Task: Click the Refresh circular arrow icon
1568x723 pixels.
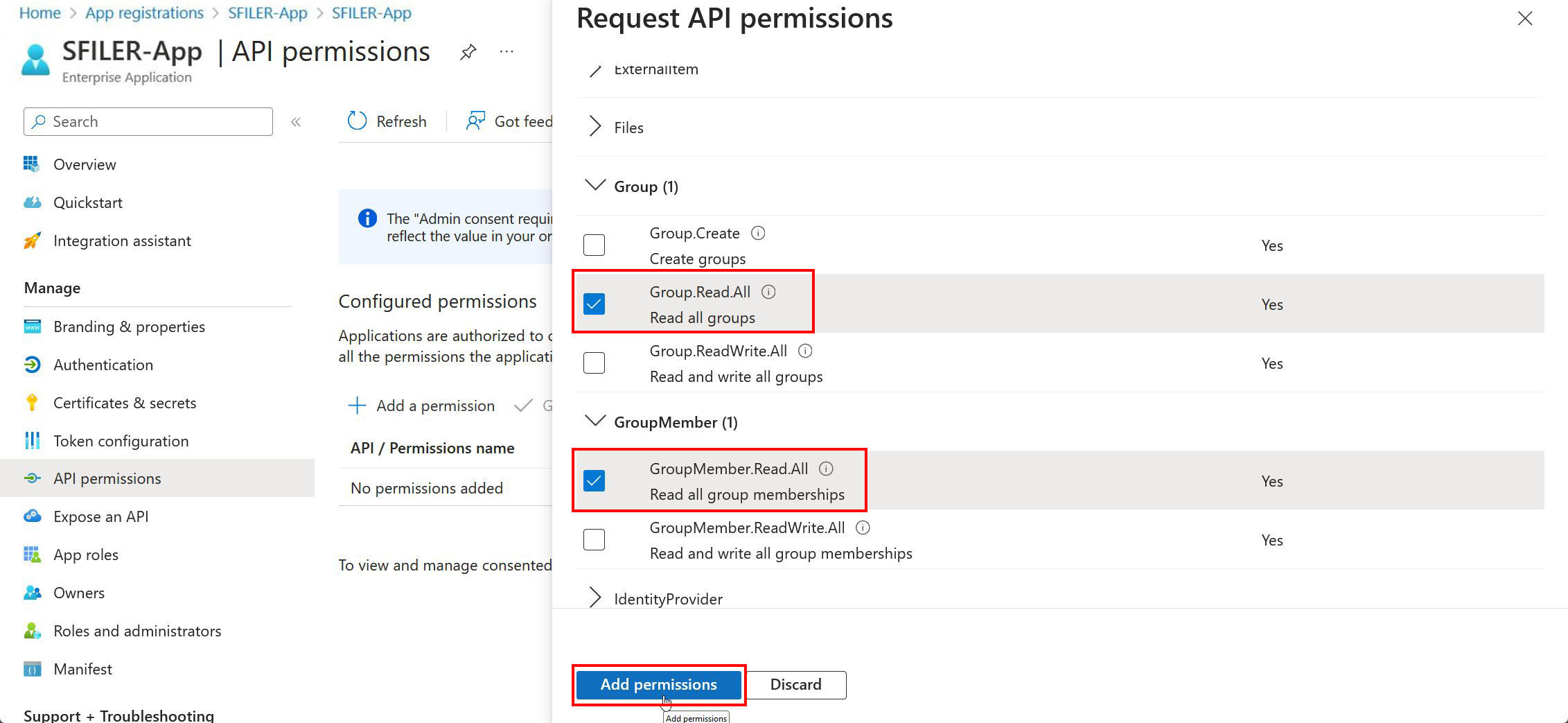Action: click(357, 121)
